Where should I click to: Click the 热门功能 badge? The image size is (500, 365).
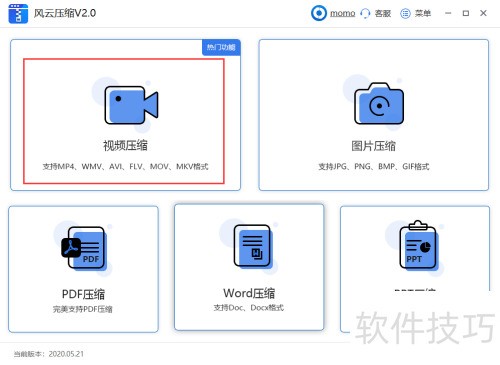tap(221, 47)
